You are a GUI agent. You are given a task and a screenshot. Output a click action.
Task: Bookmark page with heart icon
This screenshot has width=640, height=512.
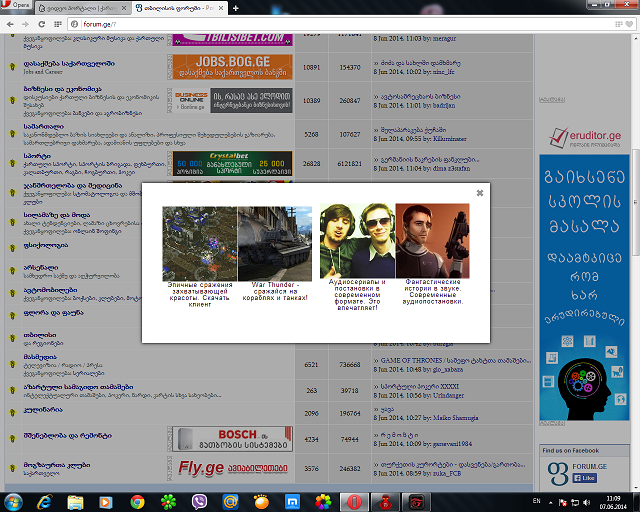(x=629, y=24)
